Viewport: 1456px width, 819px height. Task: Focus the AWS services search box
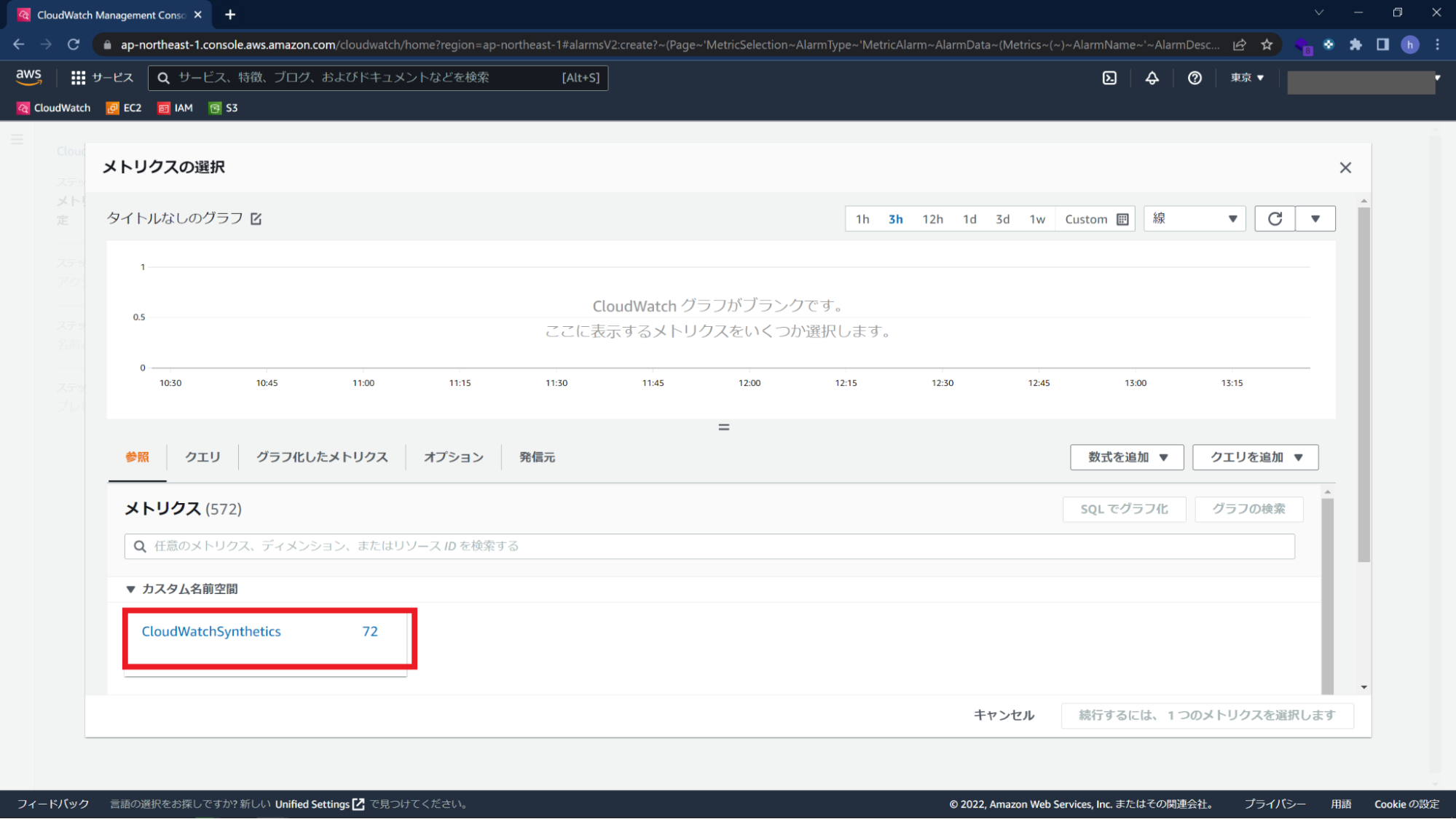click(x=378, y=78)
